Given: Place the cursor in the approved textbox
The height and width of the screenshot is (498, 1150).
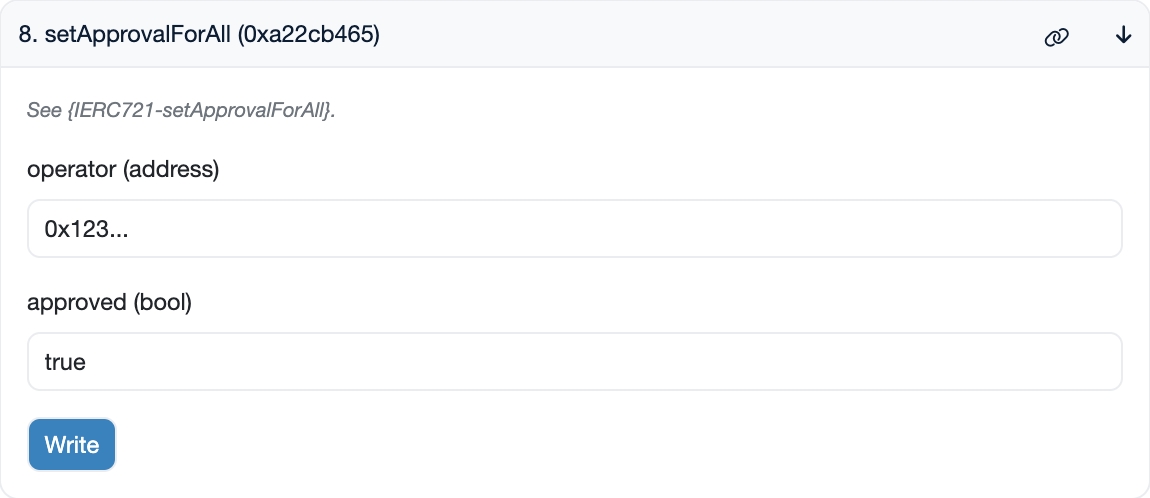Looking at the screenshot, I should pyautogui.click(x=574, y=361).
